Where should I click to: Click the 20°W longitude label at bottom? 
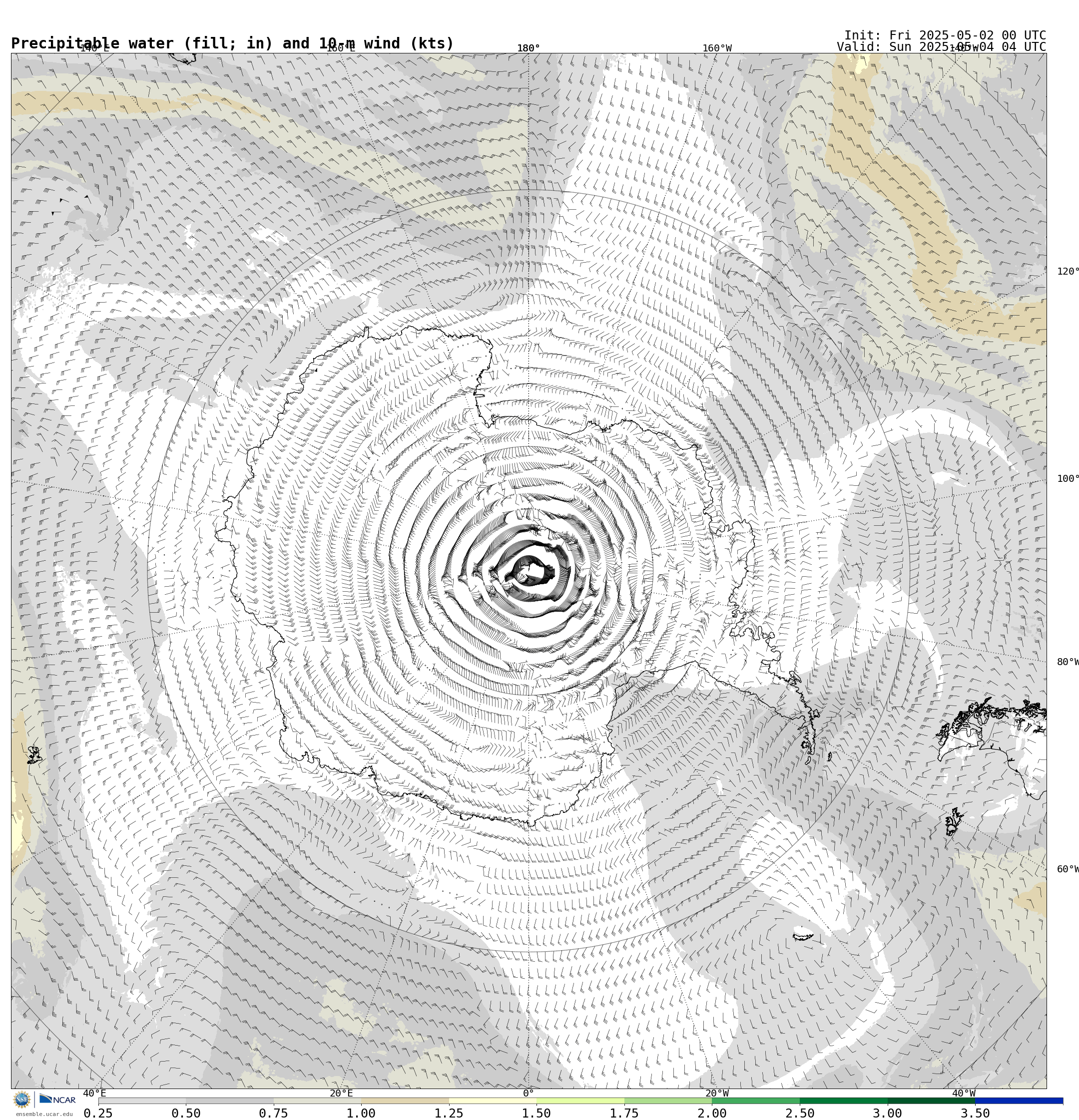716,1094
